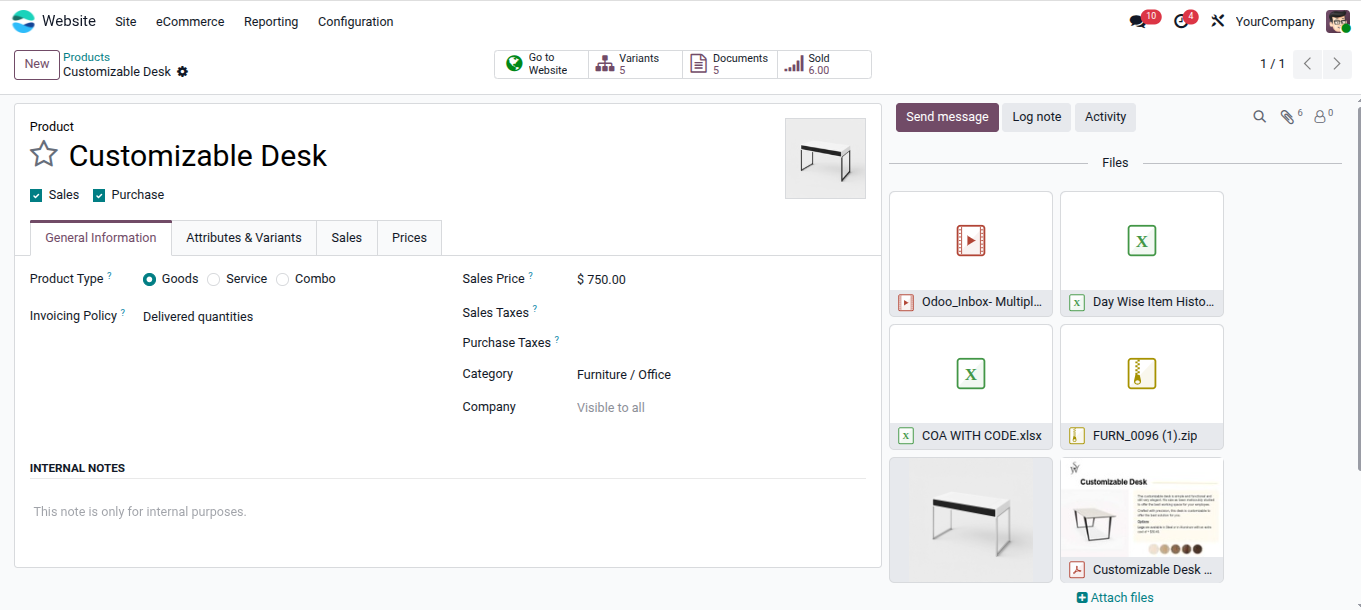This screenshot has height=610, width=1361.
Task: Open the activities clock icon
Action: pyautogui.click(x=1181, y=21)
